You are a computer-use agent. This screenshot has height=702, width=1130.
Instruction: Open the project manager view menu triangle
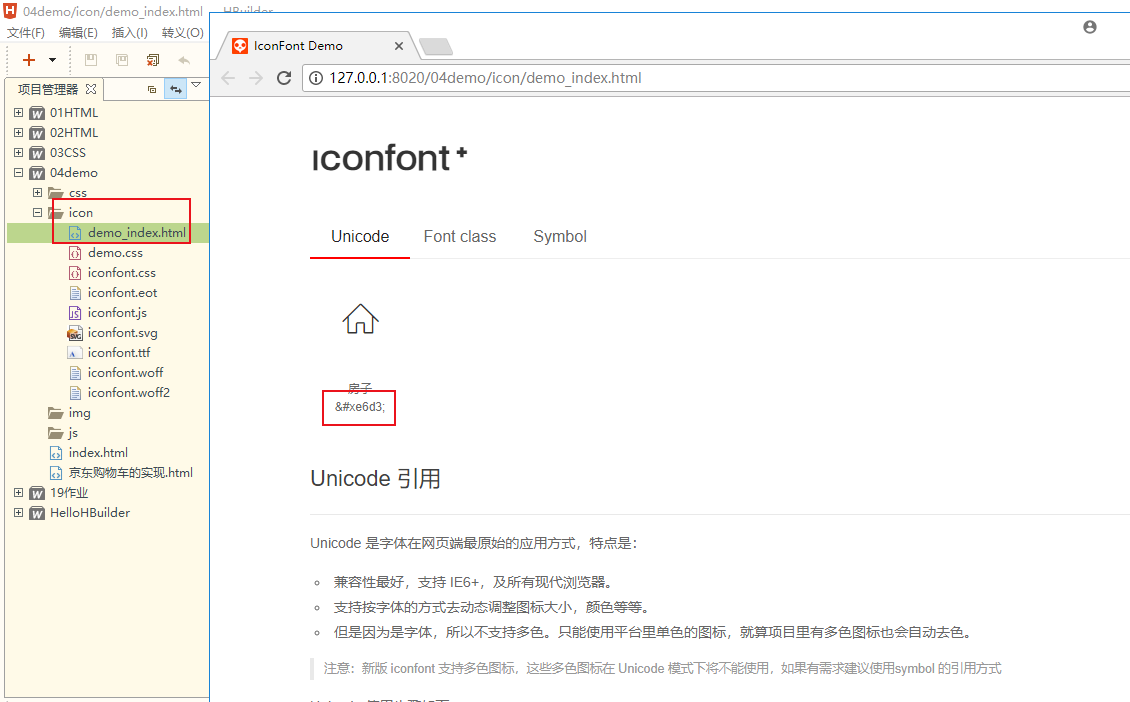point(196,86)
